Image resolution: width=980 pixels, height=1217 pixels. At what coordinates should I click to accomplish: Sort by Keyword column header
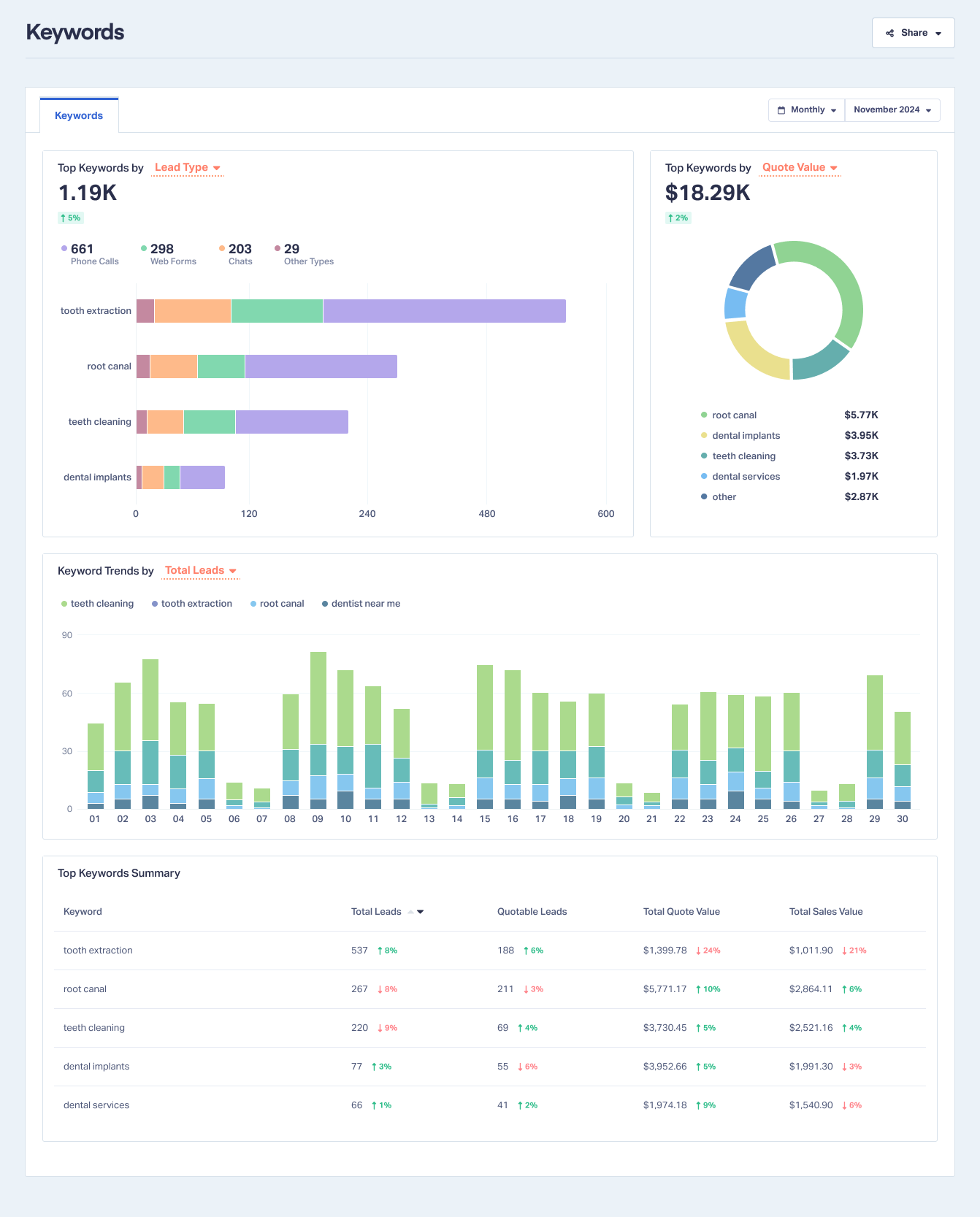pyautogui.click(x=83, y=912)
